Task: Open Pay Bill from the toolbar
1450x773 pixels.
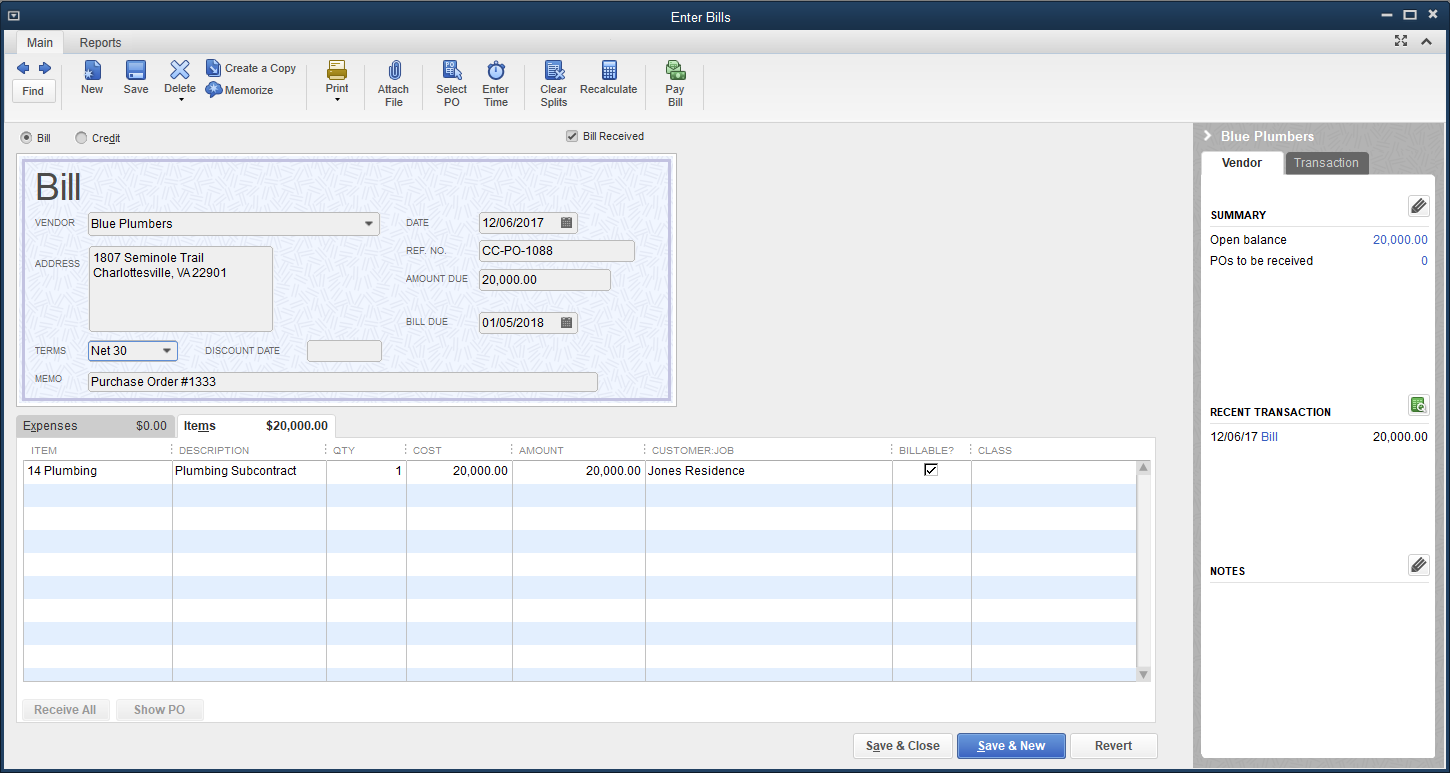Action: [675, 71]
